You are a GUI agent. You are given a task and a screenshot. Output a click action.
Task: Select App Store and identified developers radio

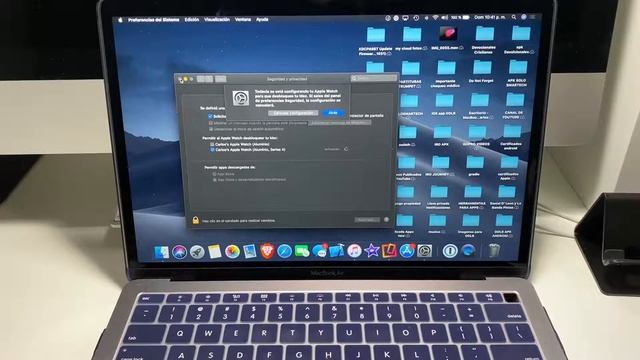coord(215,180)
